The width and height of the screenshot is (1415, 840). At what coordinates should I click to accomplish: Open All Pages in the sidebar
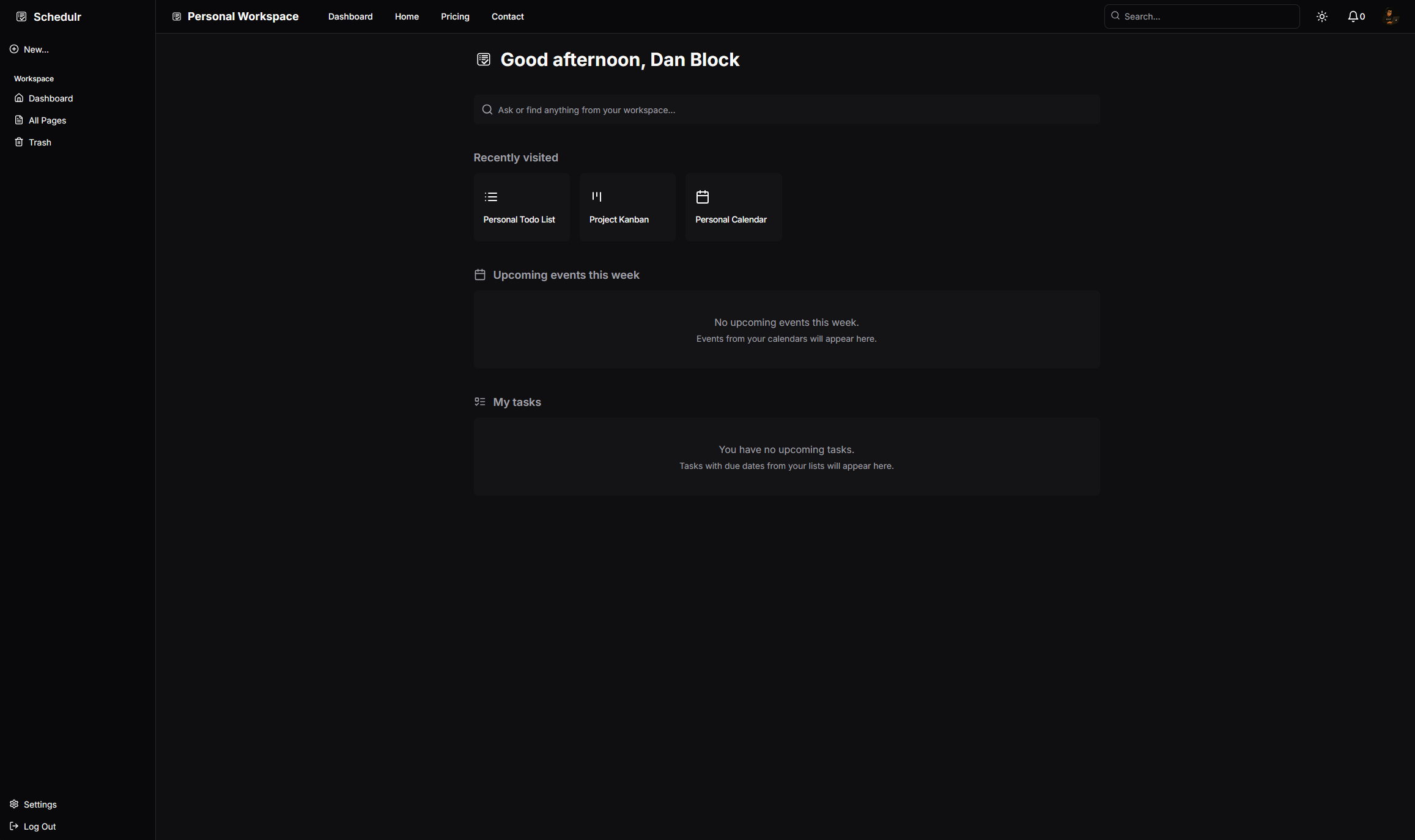click(x=78, y=120)
